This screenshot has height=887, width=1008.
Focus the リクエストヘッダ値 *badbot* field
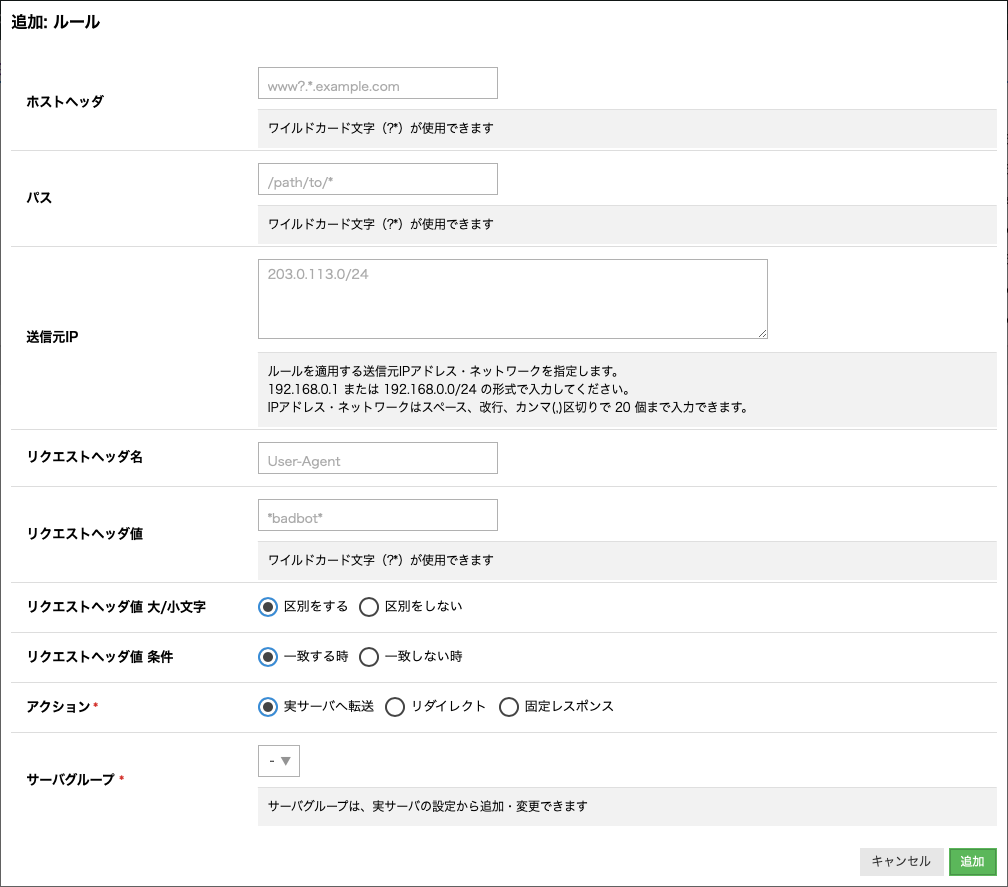pos(377,514)
